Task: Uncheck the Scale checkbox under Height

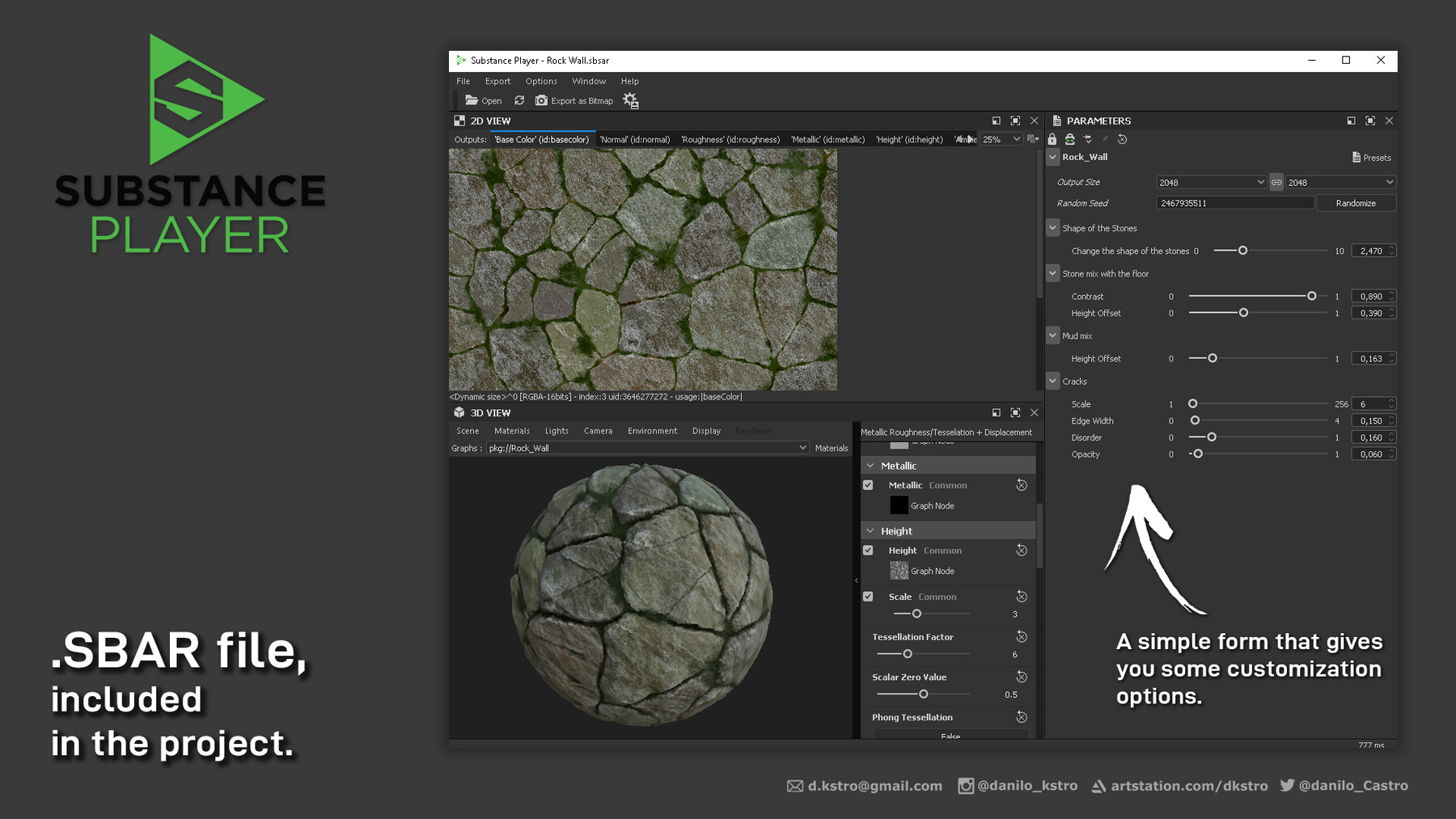Action: tap(868, 596)
